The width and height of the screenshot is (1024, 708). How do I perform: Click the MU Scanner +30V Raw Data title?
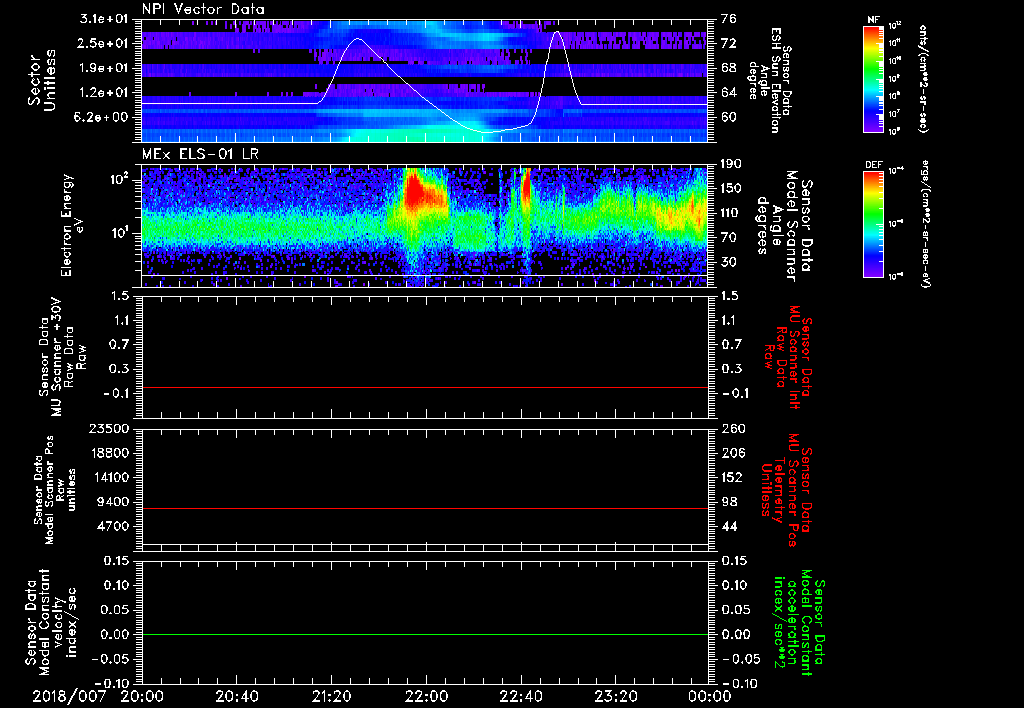pos(61,357)
